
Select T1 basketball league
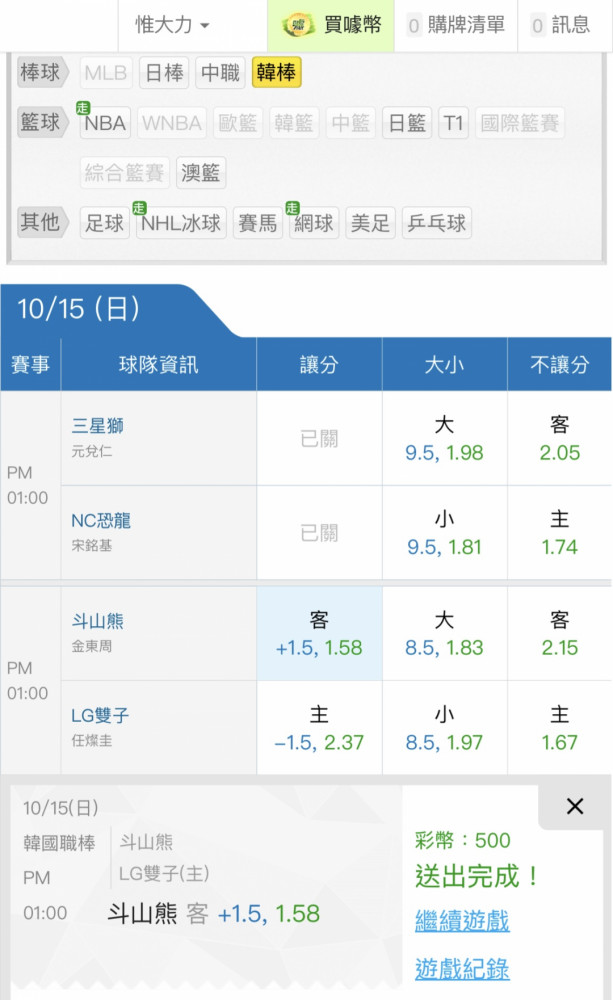pyautogui.click(x=454, y=123)
